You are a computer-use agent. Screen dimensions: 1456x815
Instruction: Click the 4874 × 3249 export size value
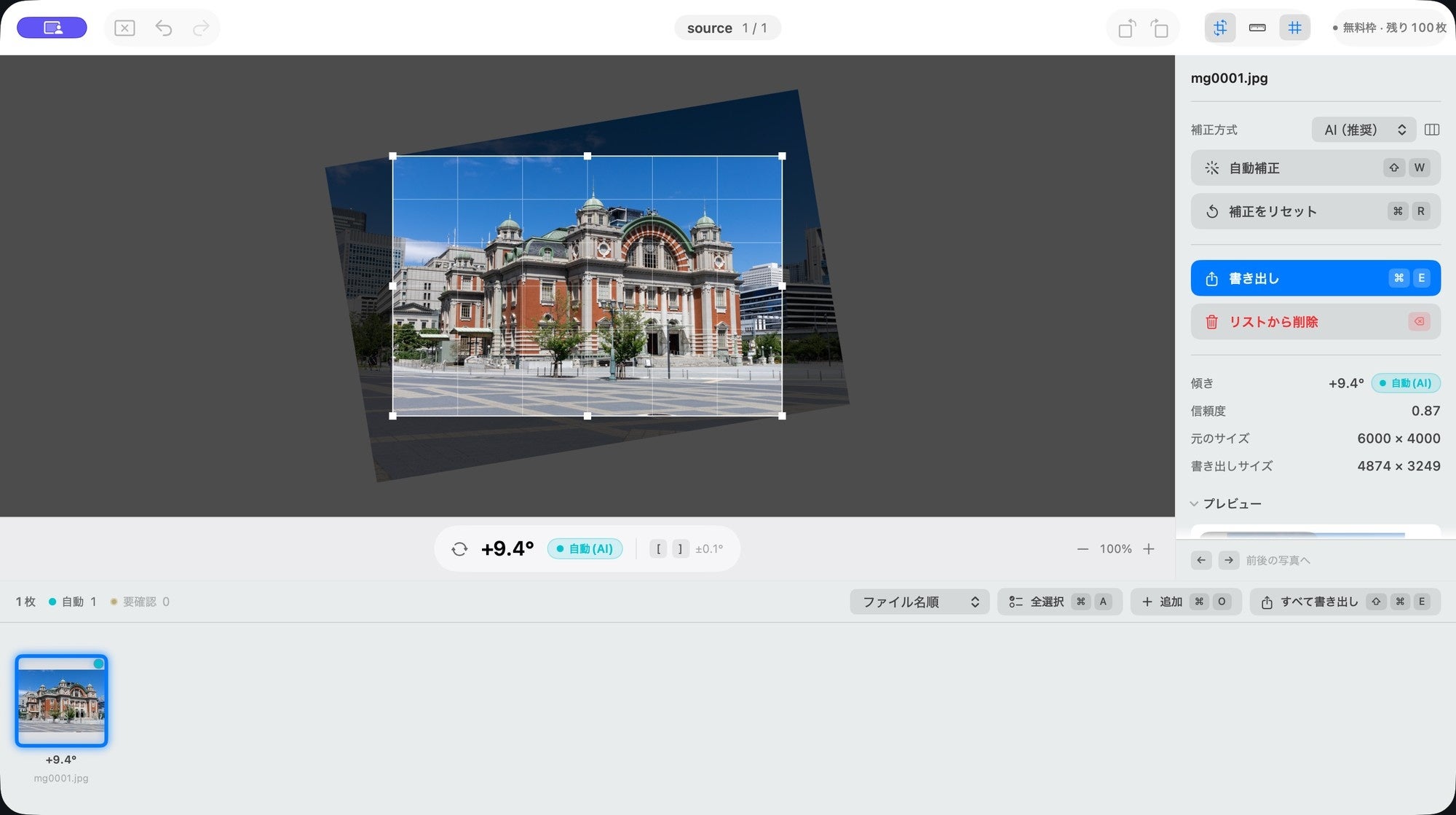pos(1398,466)
